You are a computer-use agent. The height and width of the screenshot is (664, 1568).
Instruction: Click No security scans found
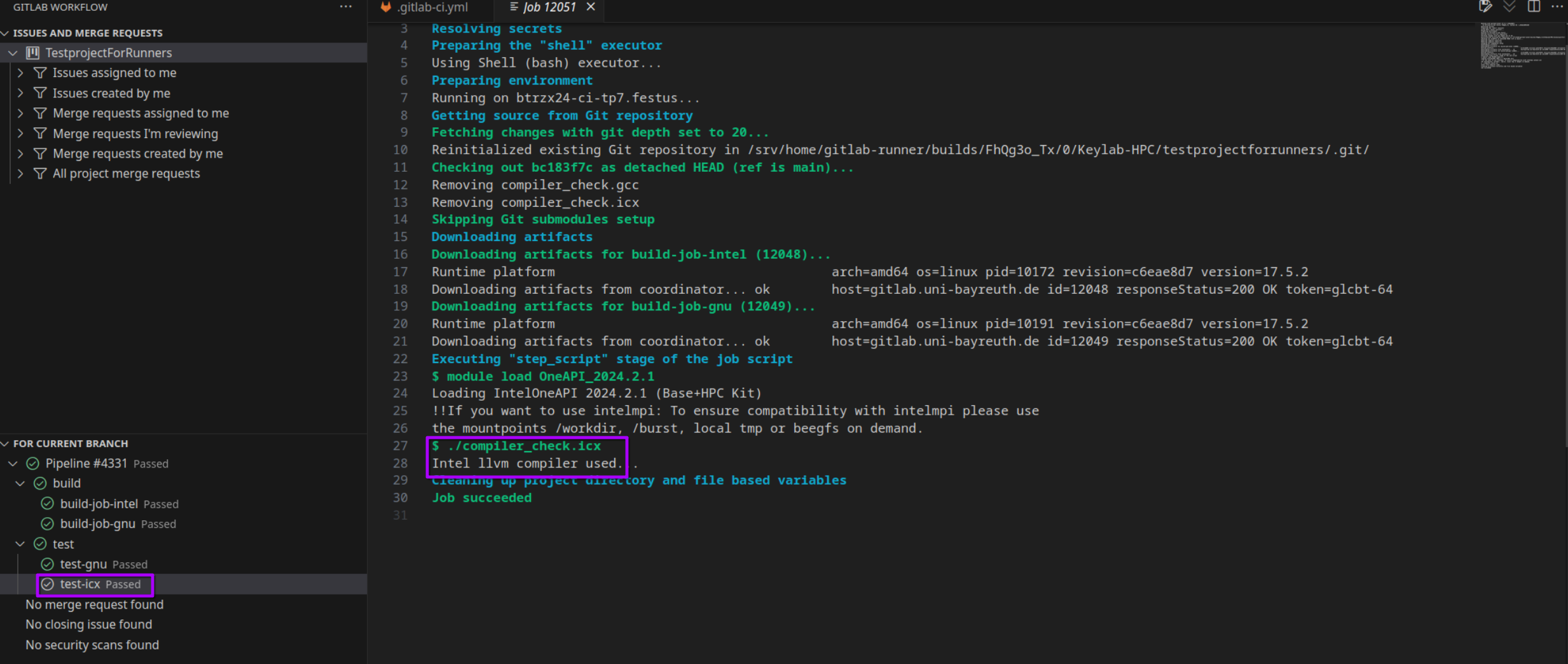pyautogui.click(x=92, y=645)
